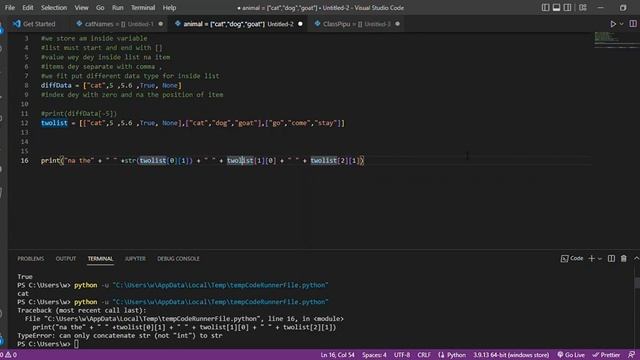The height and width of the screenshot is (360, 640).
Task: Open errors and warnings status indicator
Action: pos(9,355)
